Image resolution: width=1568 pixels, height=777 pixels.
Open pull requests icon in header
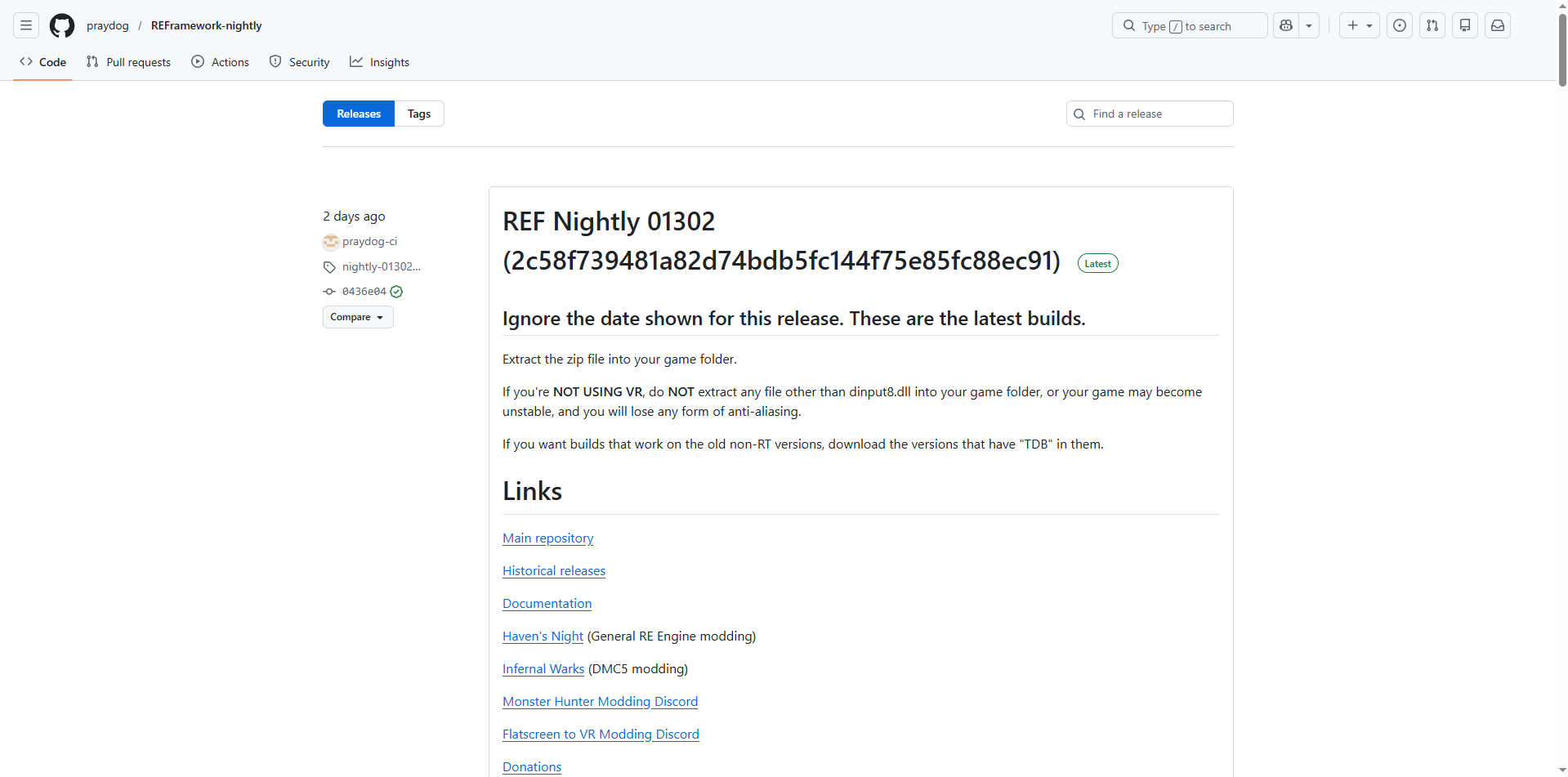pyautogui.click(x=1432, y=26)
